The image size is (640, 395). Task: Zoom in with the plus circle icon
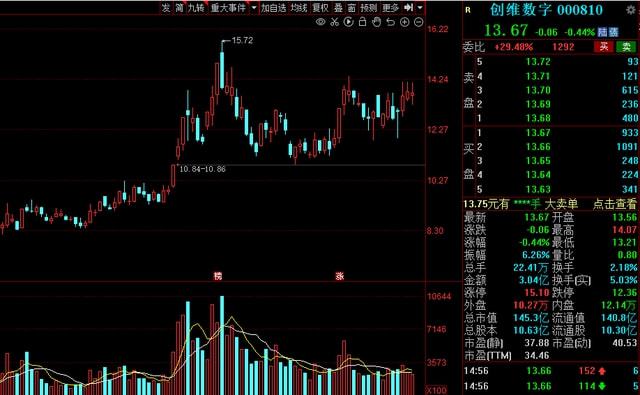tap(404, 22)
